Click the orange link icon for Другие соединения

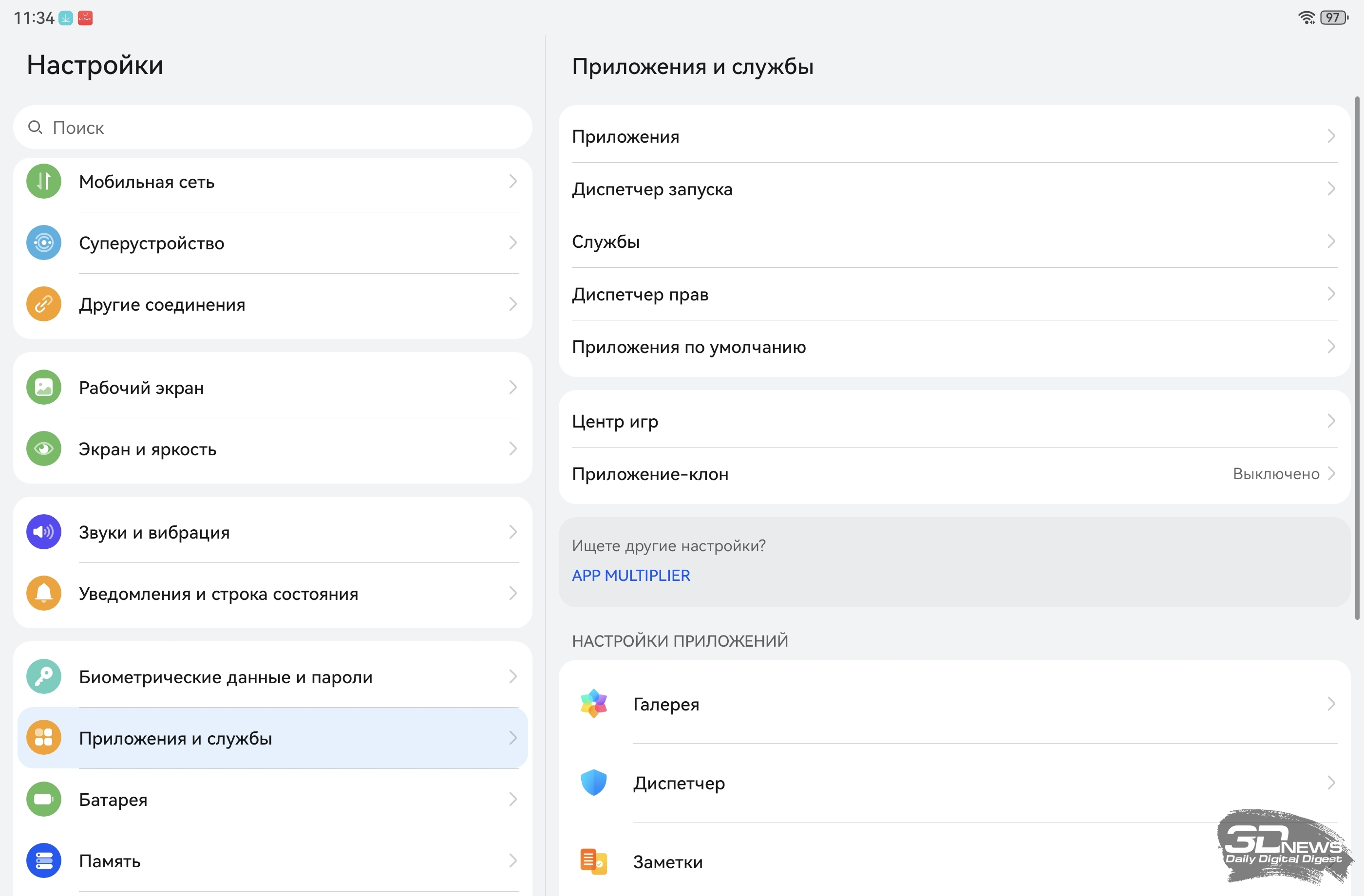pyautogui.click(x=43, y=304)
